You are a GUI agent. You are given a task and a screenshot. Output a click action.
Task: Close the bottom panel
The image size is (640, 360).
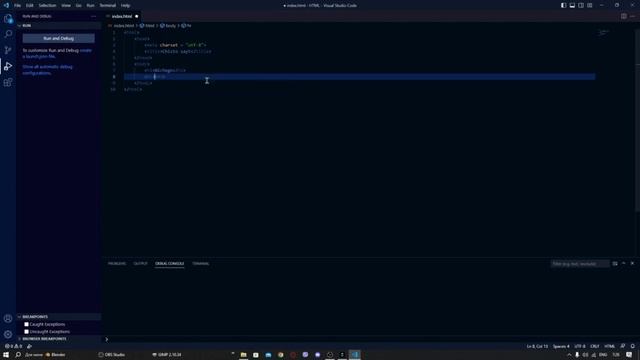[x=632, y=264]
